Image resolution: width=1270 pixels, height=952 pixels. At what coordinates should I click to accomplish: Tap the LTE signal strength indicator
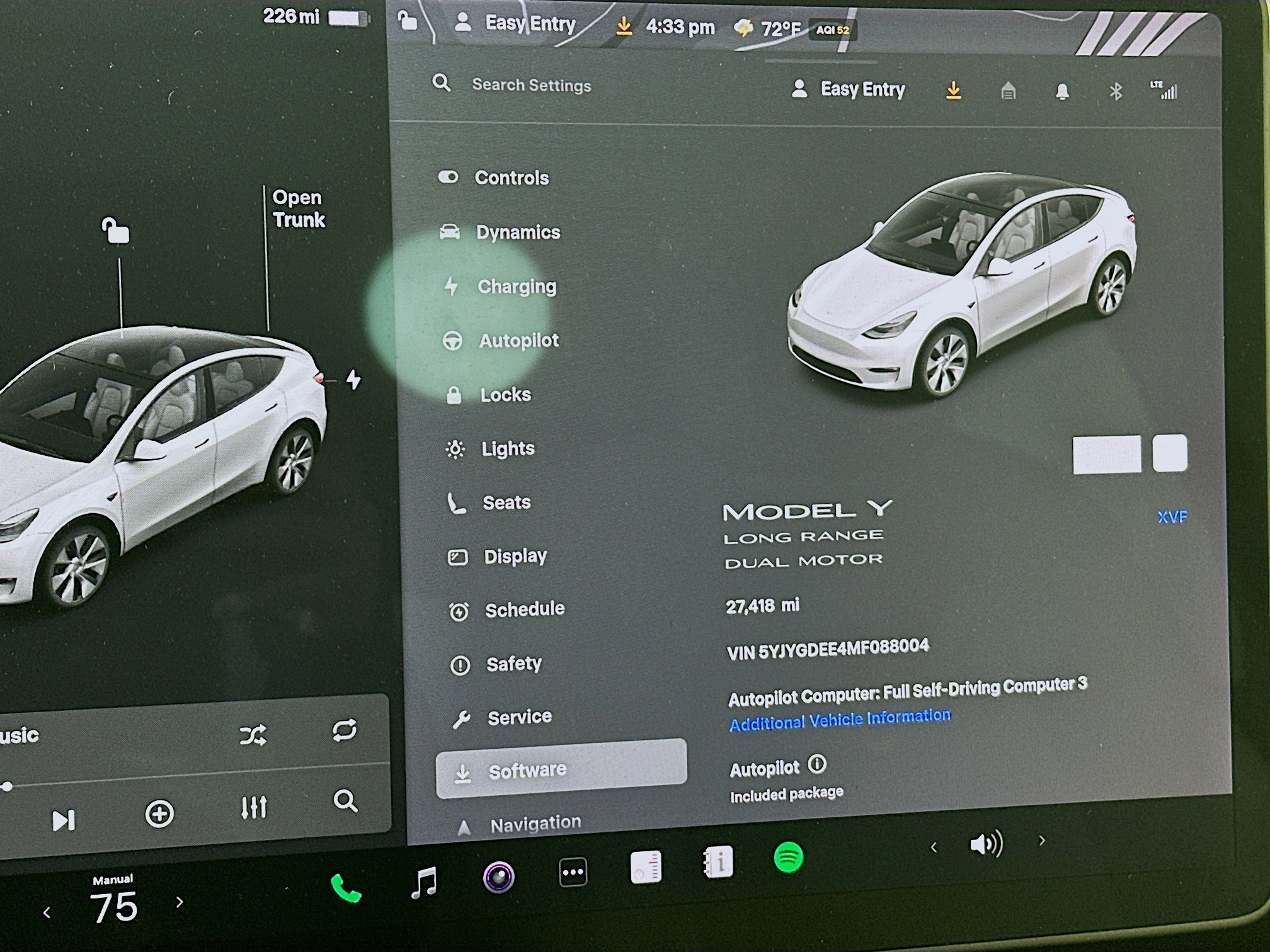(x=1167, y=91)
